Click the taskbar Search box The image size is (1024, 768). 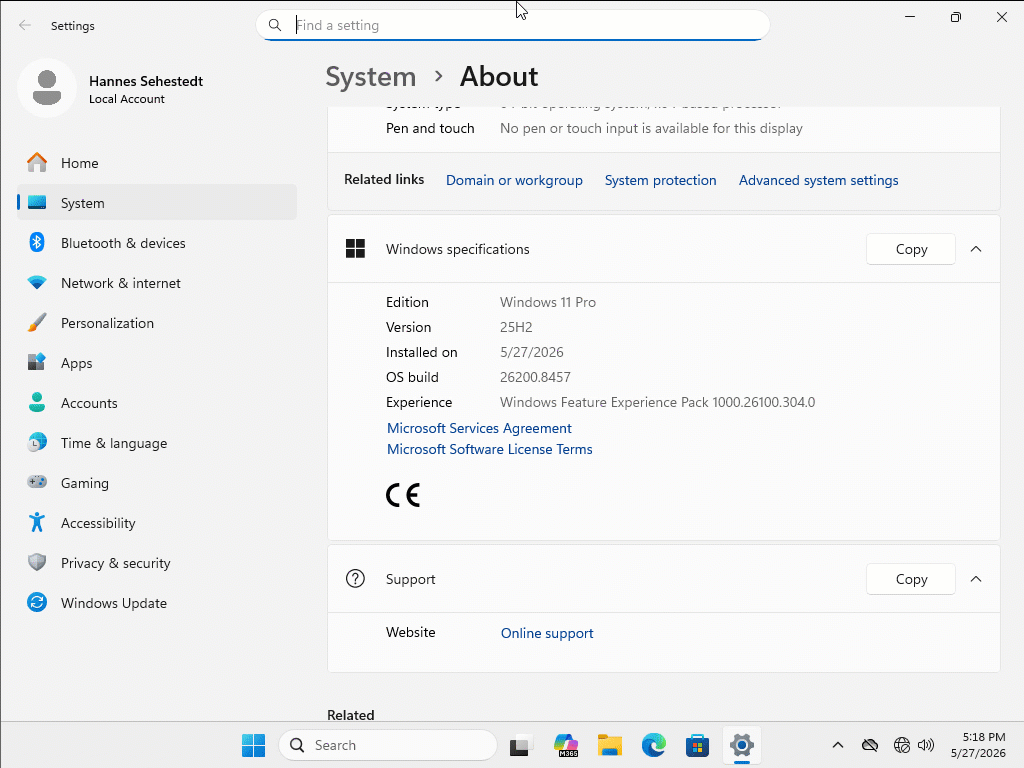coord(388,745)
